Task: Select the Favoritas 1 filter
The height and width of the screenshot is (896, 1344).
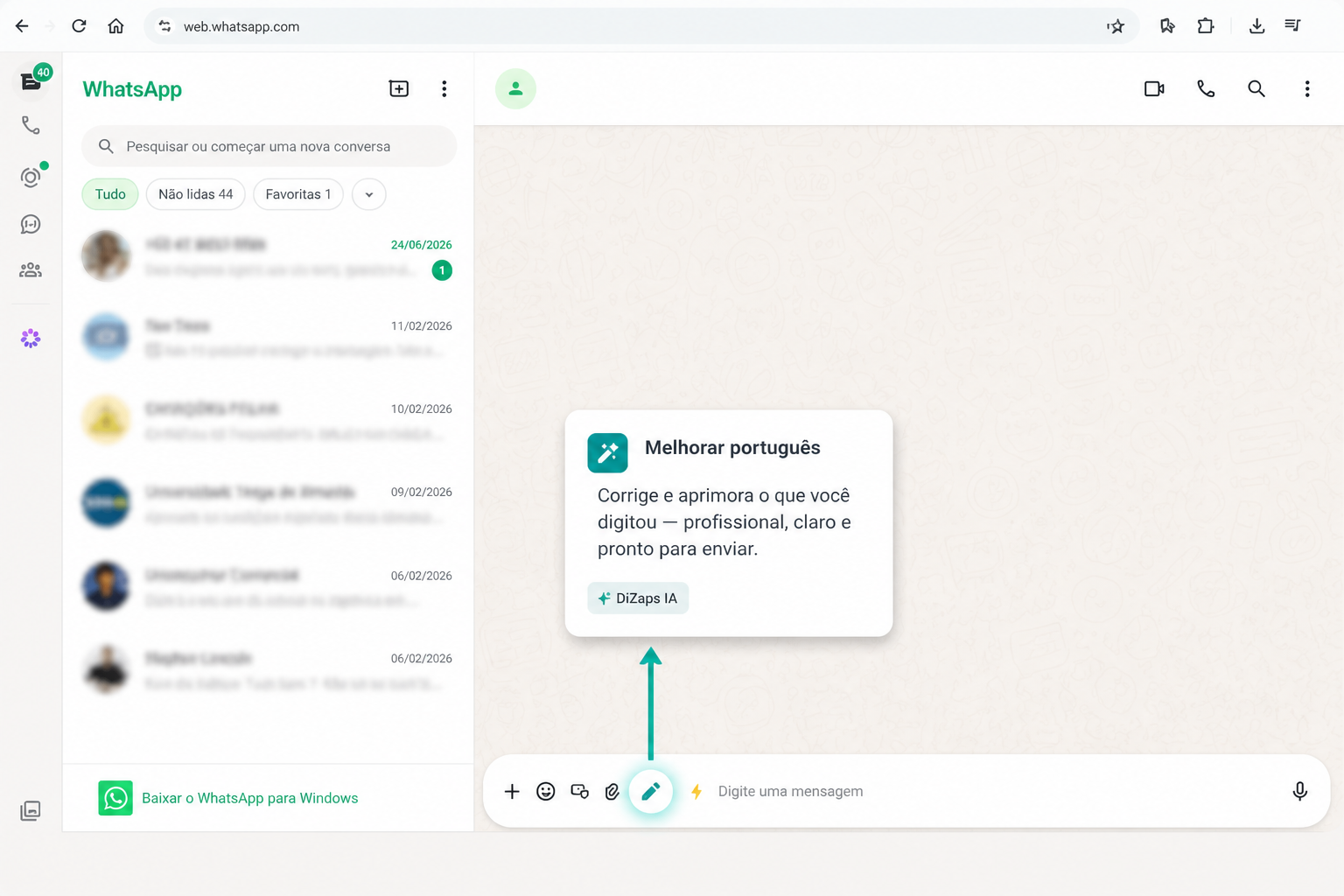Action: click(298, 194)
